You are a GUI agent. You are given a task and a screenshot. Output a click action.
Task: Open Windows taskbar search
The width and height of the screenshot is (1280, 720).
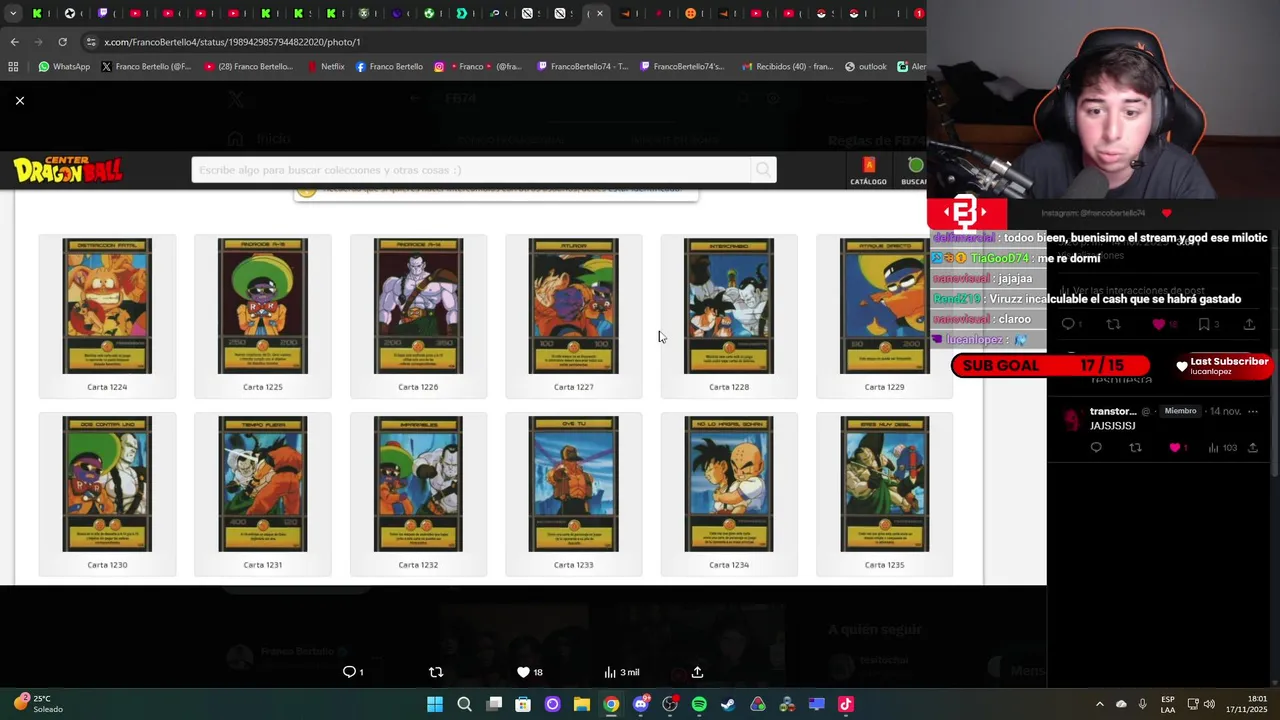click(464, 704)
